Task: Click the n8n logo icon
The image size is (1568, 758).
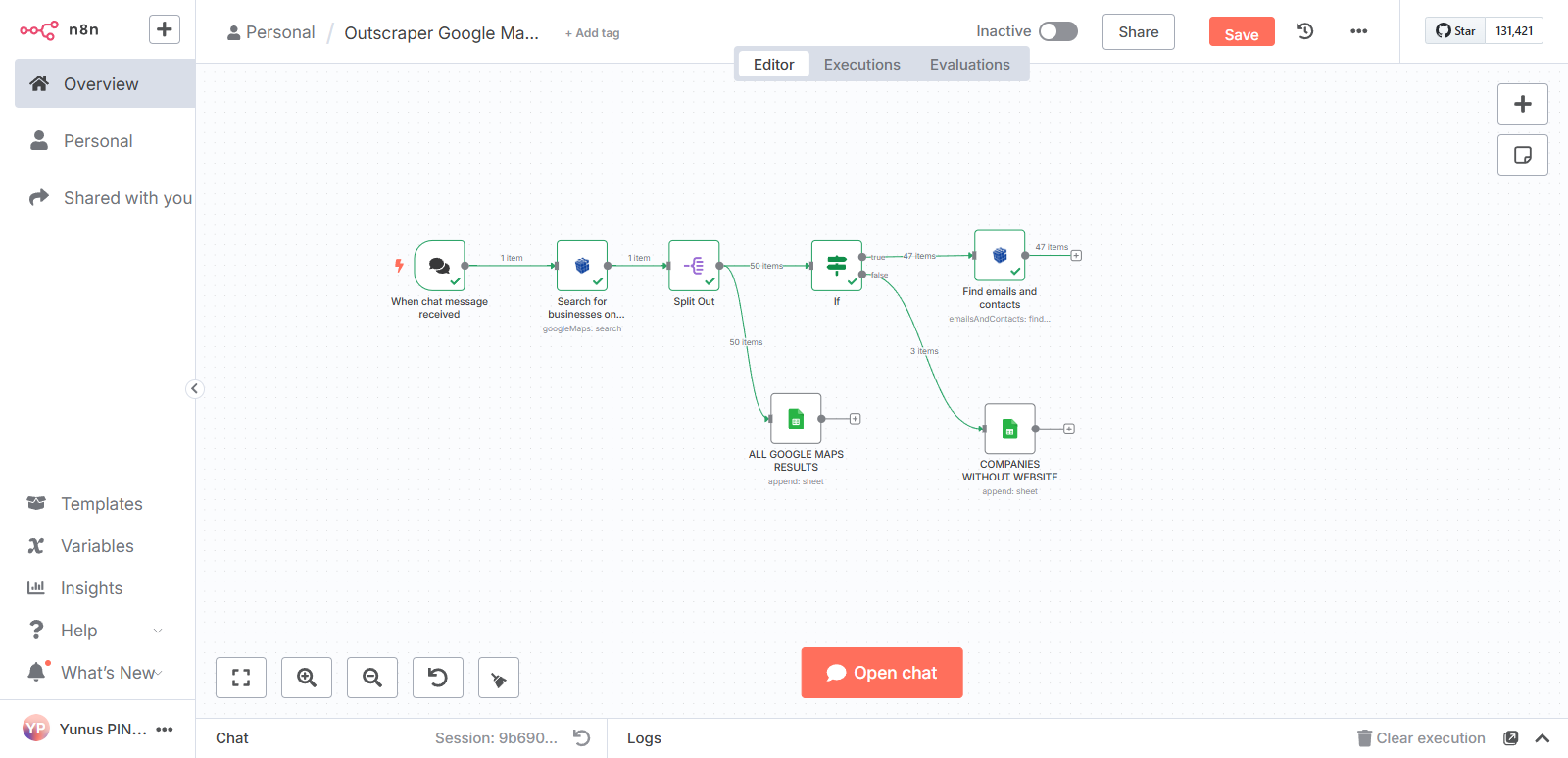Action: [x=38, y=30]
